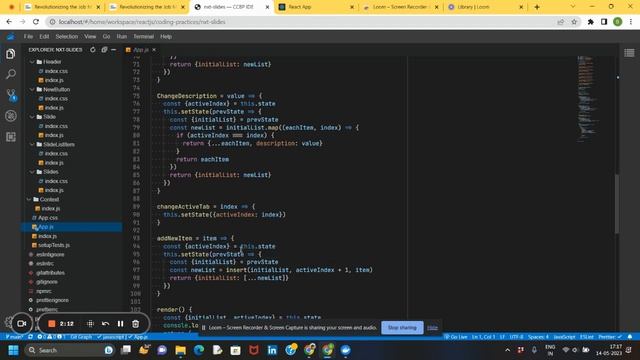640x360 pixels.
Task: Open the Chrome three-dot menu
Action: point(631,22)
